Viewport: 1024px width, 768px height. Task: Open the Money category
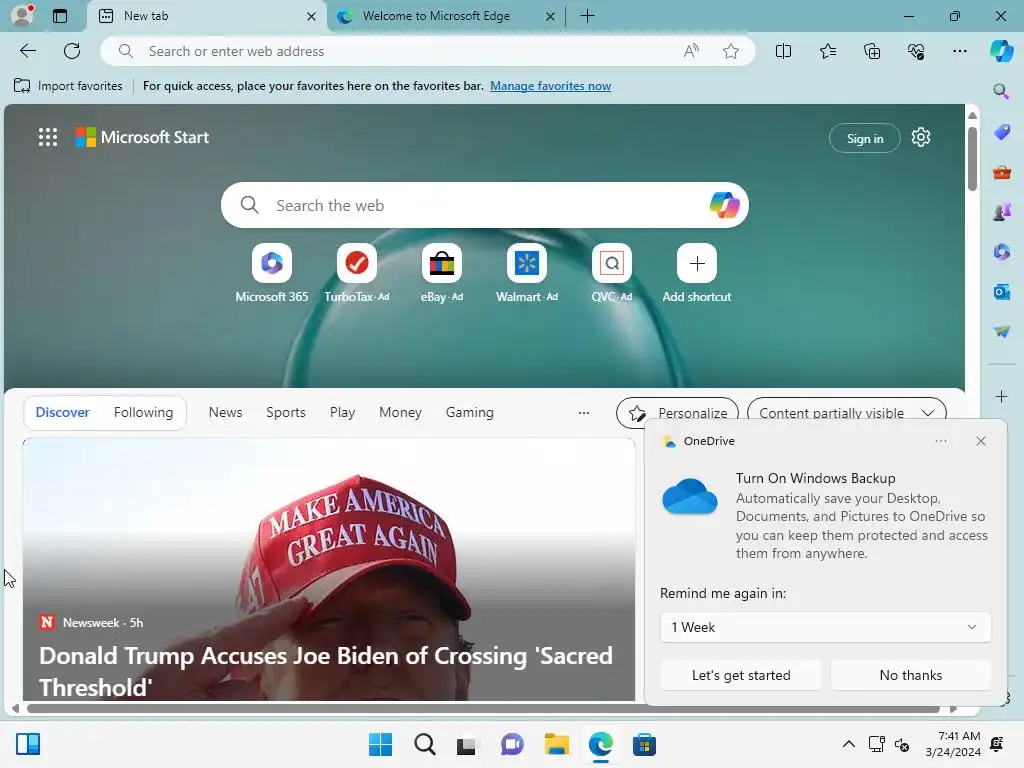[400, 412]
